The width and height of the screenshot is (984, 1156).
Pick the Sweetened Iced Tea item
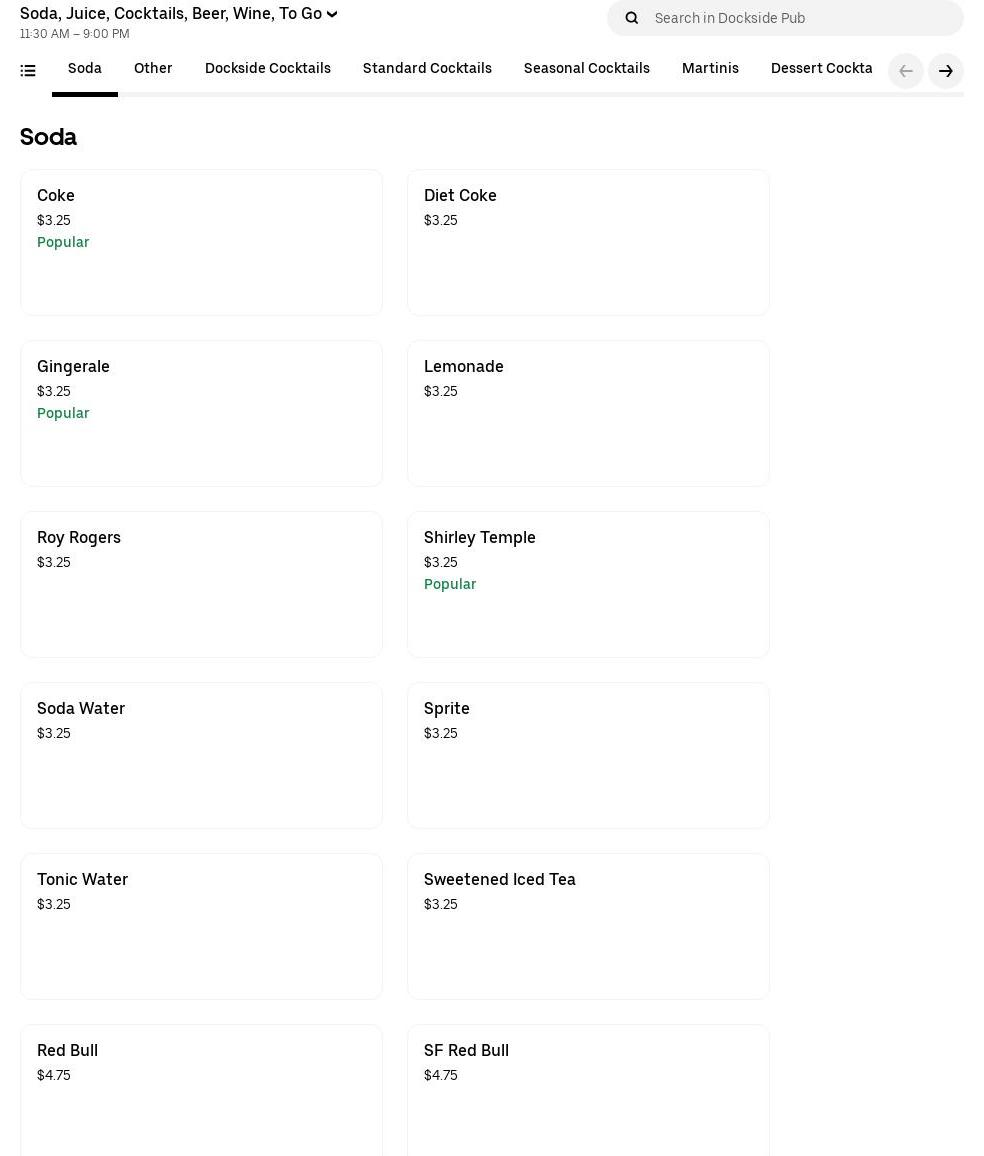point(588,926)
